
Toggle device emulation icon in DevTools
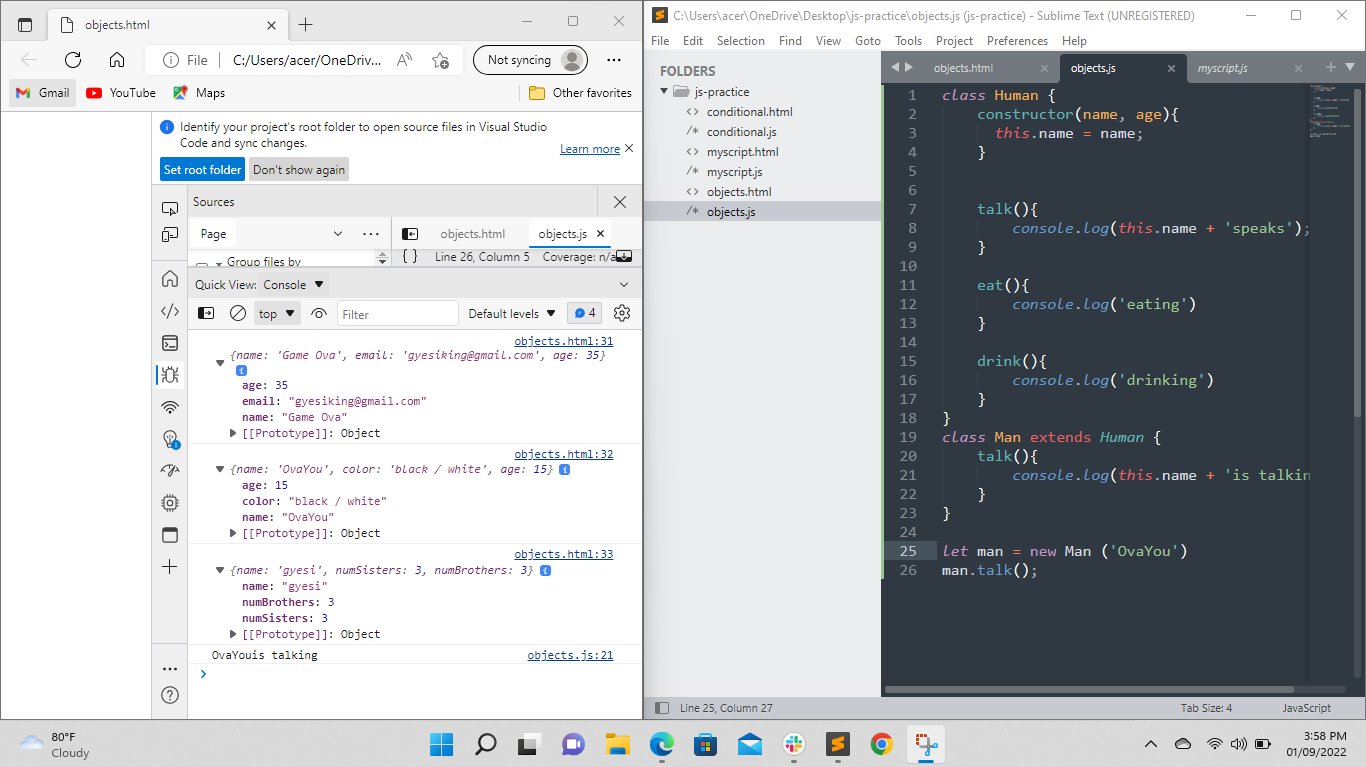tap(170, 235)
